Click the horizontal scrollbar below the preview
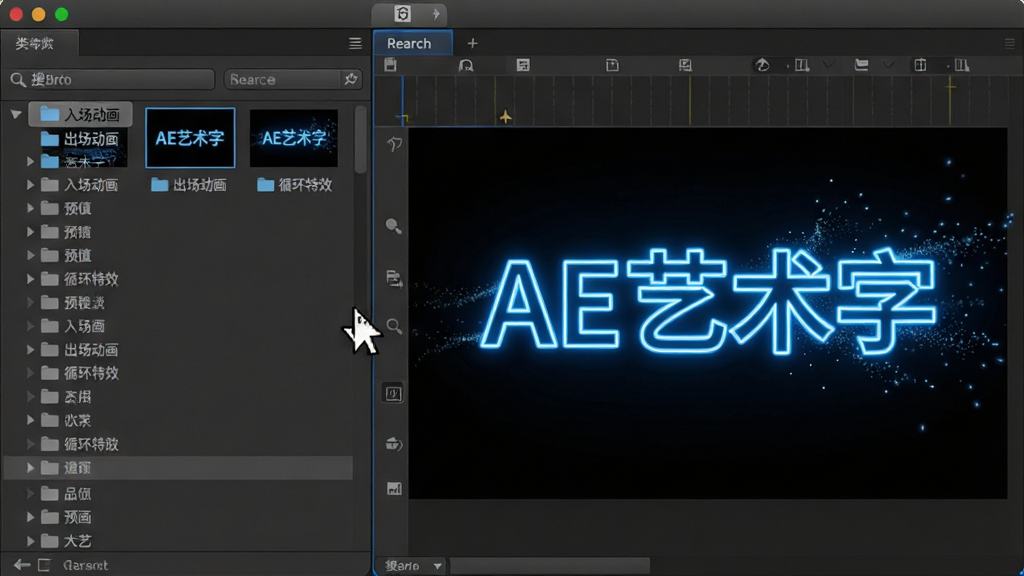The width and height of the screenshot is (1024, 576). (x=550, y=566)
